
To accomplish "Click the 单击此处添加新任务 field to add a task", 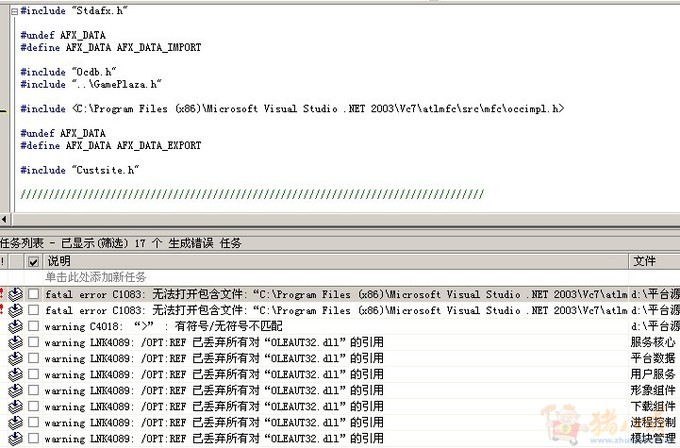I will [x=335, y=277].
